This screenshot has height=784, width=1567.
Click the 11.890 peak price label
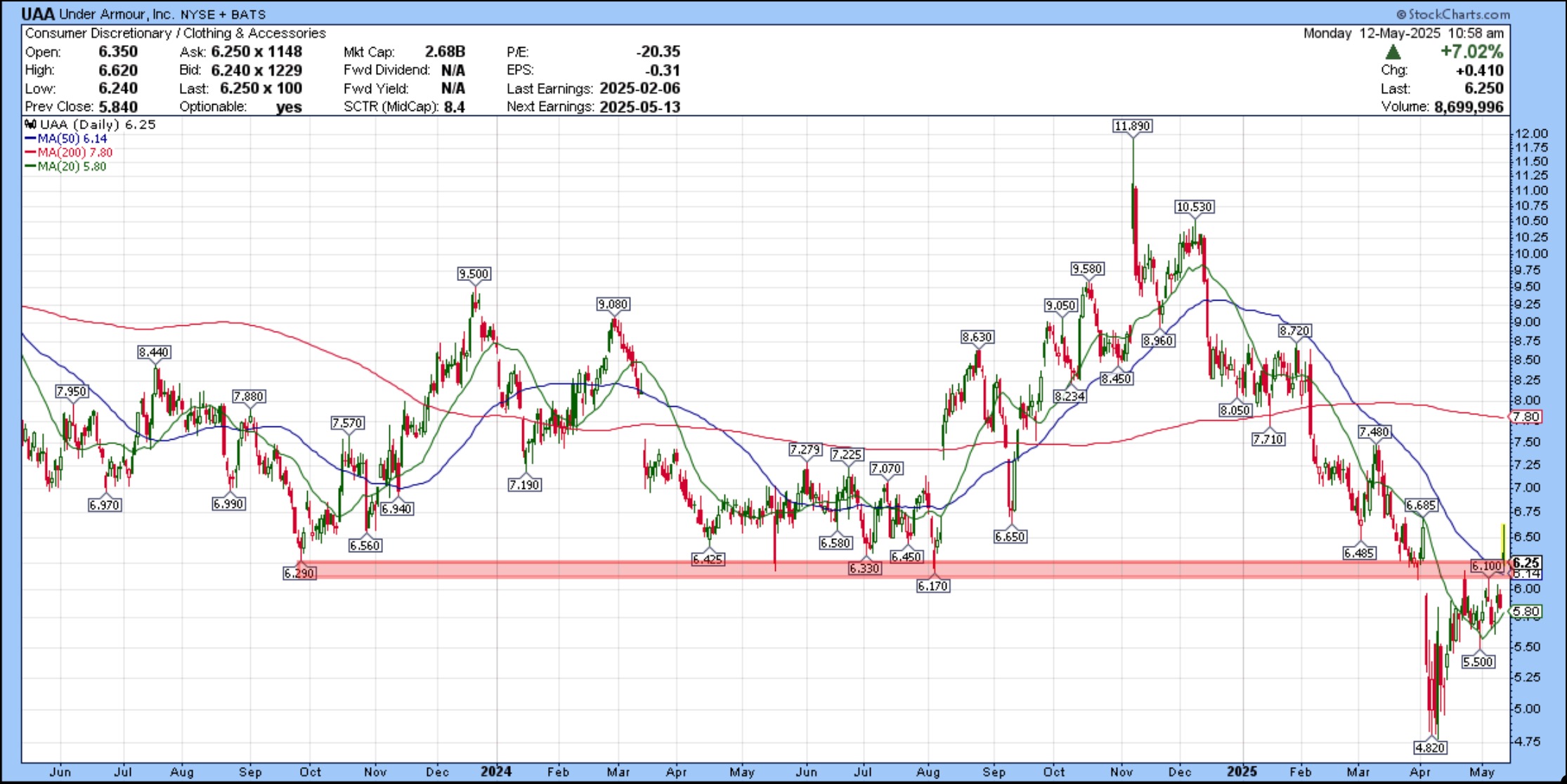1132,126
